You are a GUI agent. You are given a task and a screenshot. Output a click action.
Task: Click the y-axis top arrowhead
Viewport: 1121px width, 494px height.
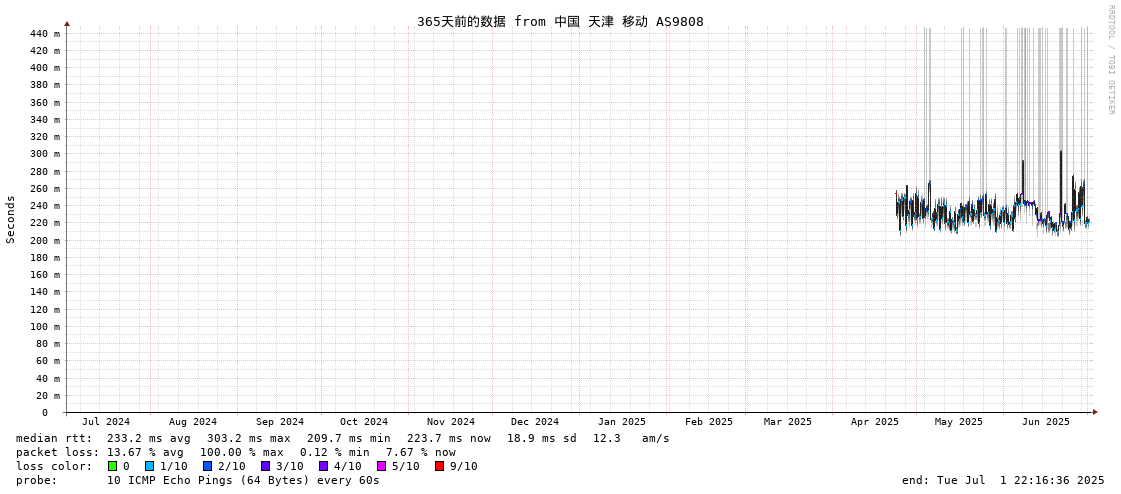pyautogui.click(x=66, y=24)
